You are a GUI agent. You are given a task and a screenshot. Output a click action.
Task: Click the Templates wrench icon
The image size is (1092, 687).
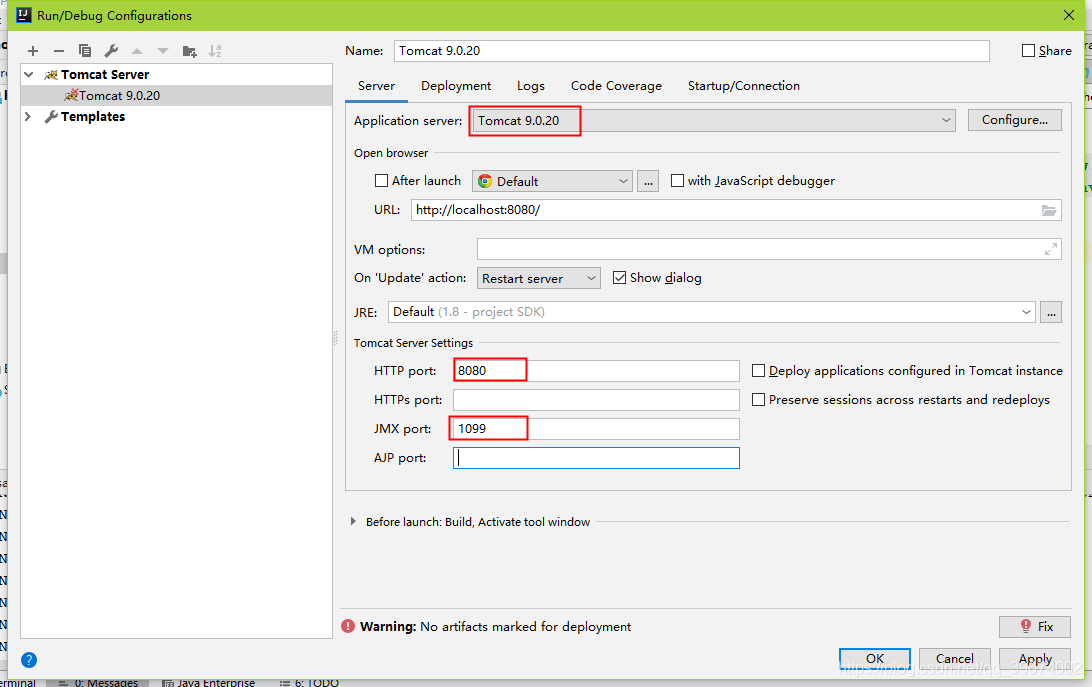click(x=51, y=116)
